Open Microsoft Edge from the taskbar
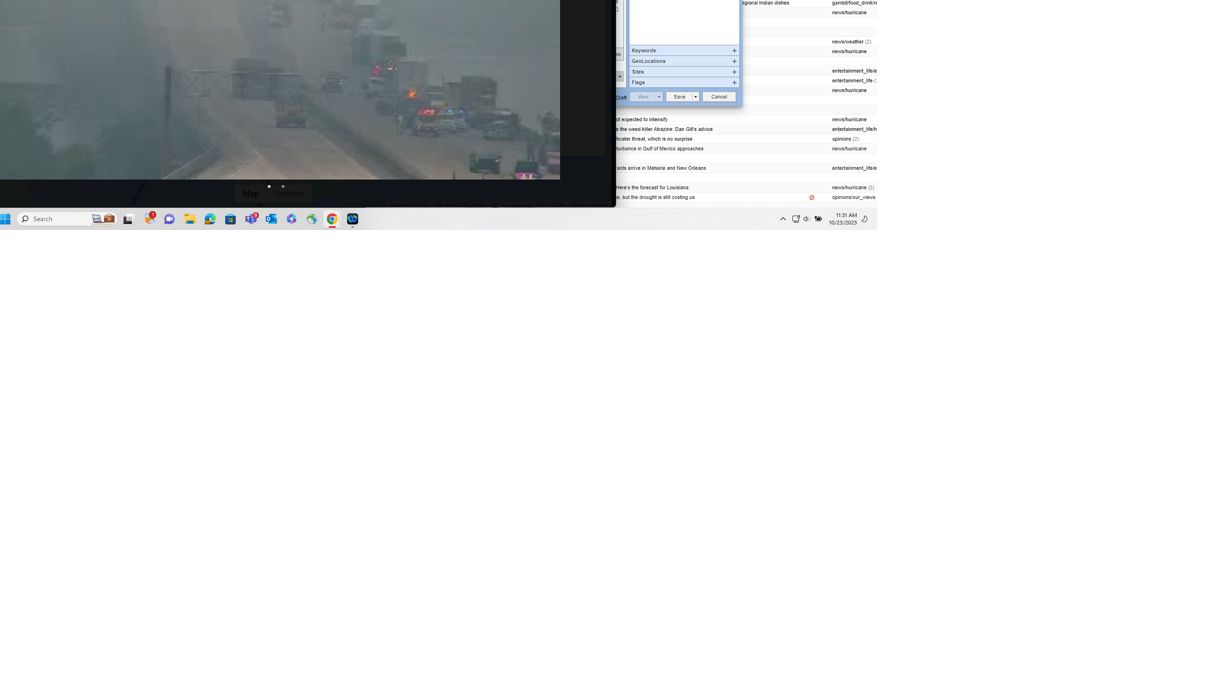 (x=210, y=219)
